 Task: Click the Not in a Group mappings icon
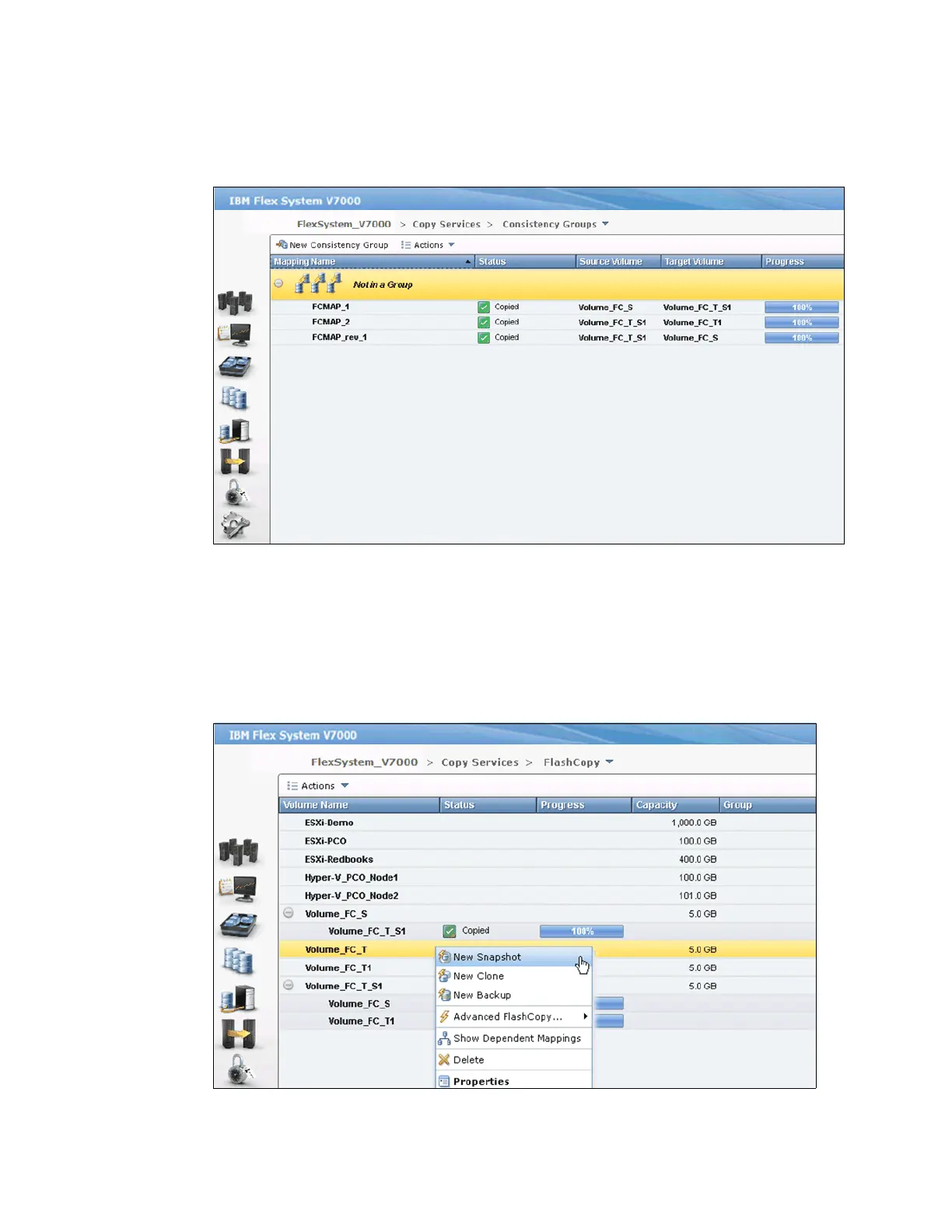click(318, 284)
